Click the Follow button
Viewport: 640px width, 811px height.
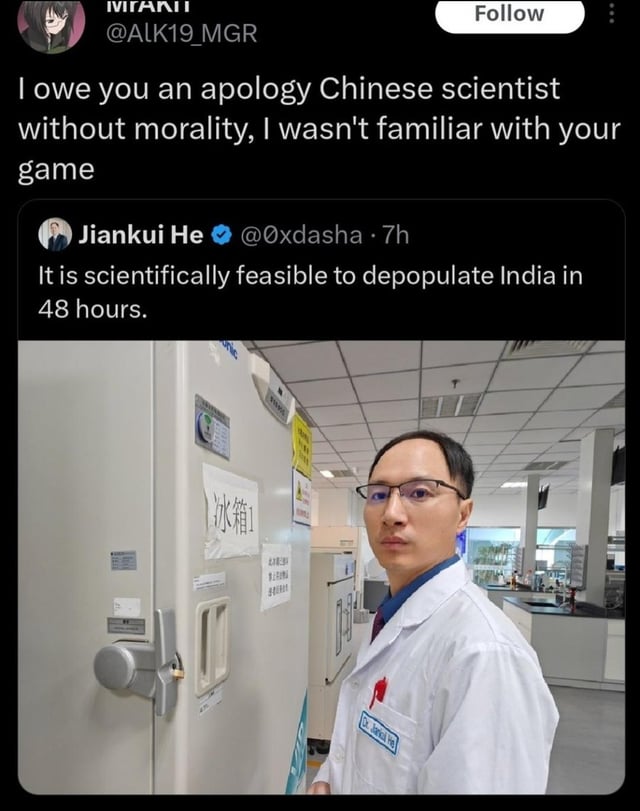510,14
